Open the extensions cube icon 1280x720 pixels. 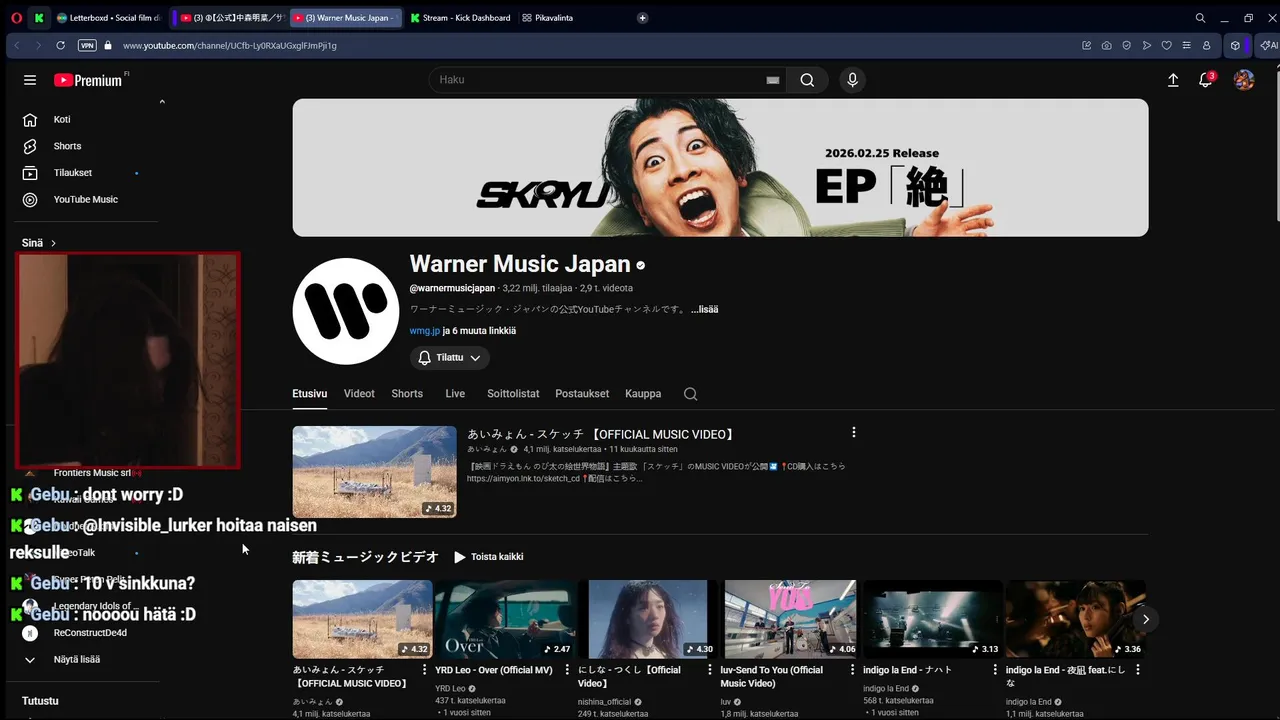[1235, 45]
